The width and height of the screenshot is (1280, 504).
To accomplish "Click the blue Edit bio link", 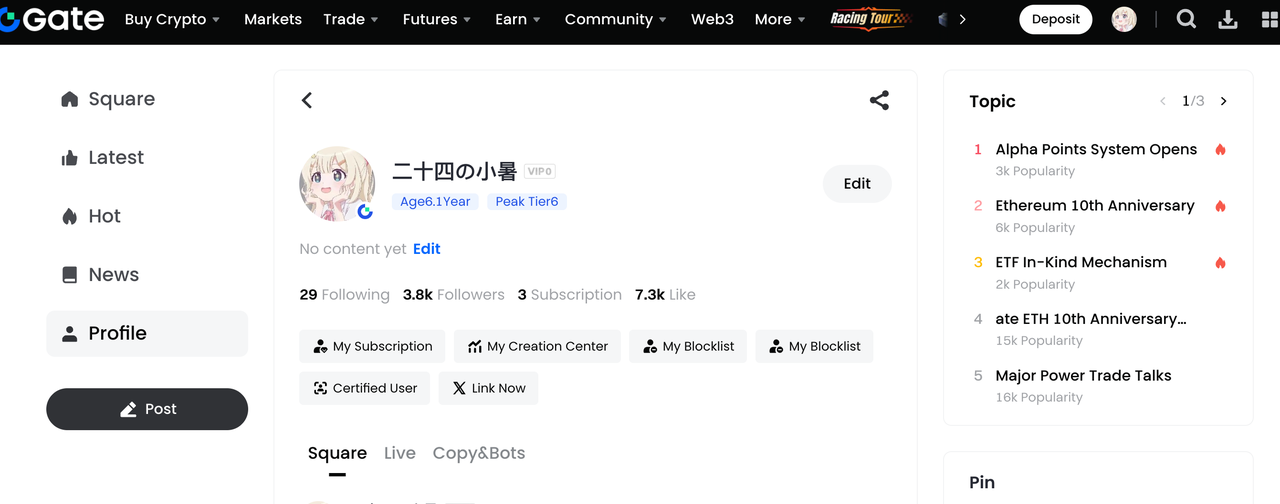I will point(427,249).
